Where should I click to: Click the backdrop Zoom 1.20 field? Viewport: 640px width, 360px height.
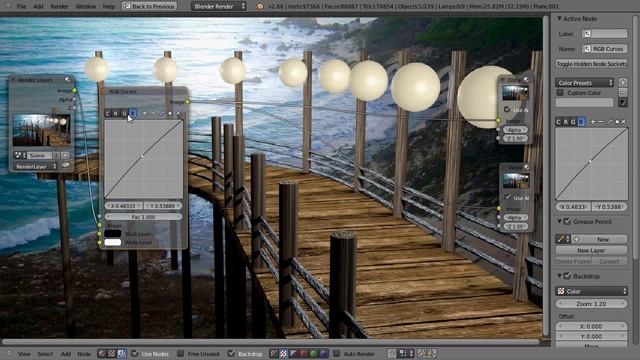tap(591, 304)
